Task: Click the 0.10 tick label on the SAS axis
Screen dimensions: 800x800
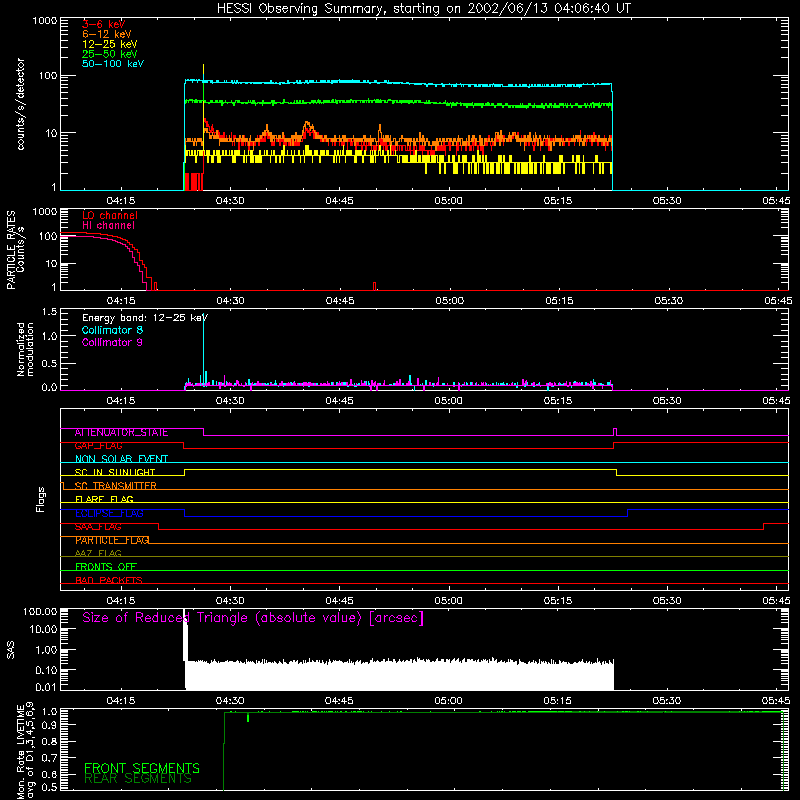Action: coord(46,670)
